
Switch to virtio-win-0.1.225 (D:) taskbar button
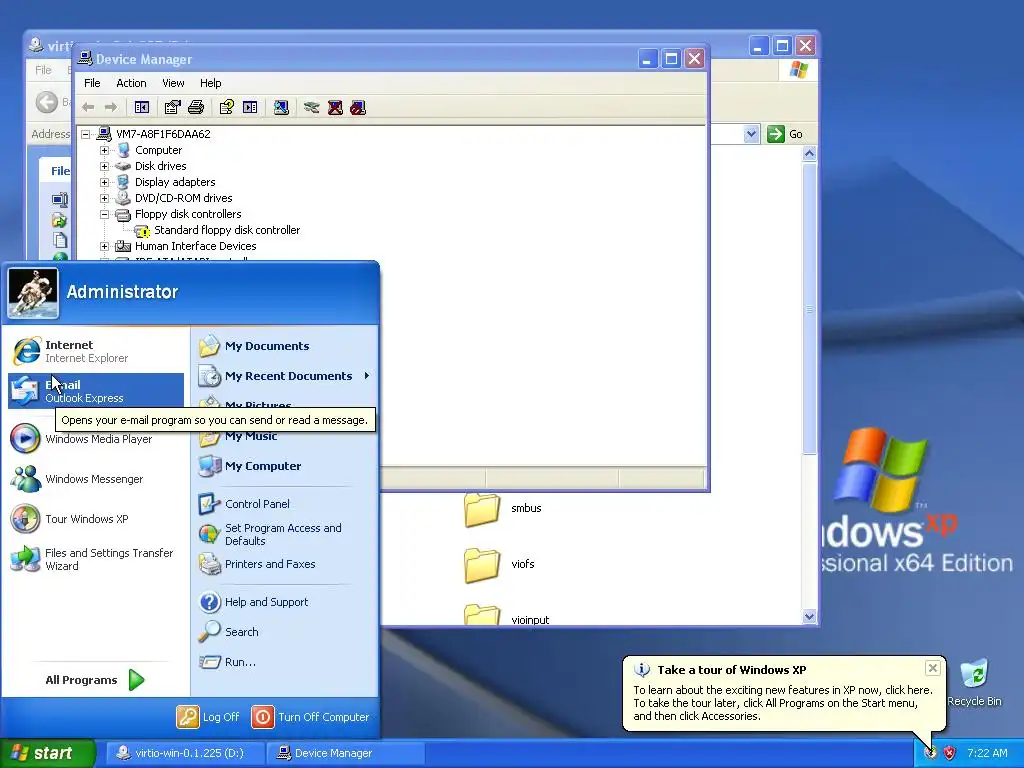coord(184,753)
